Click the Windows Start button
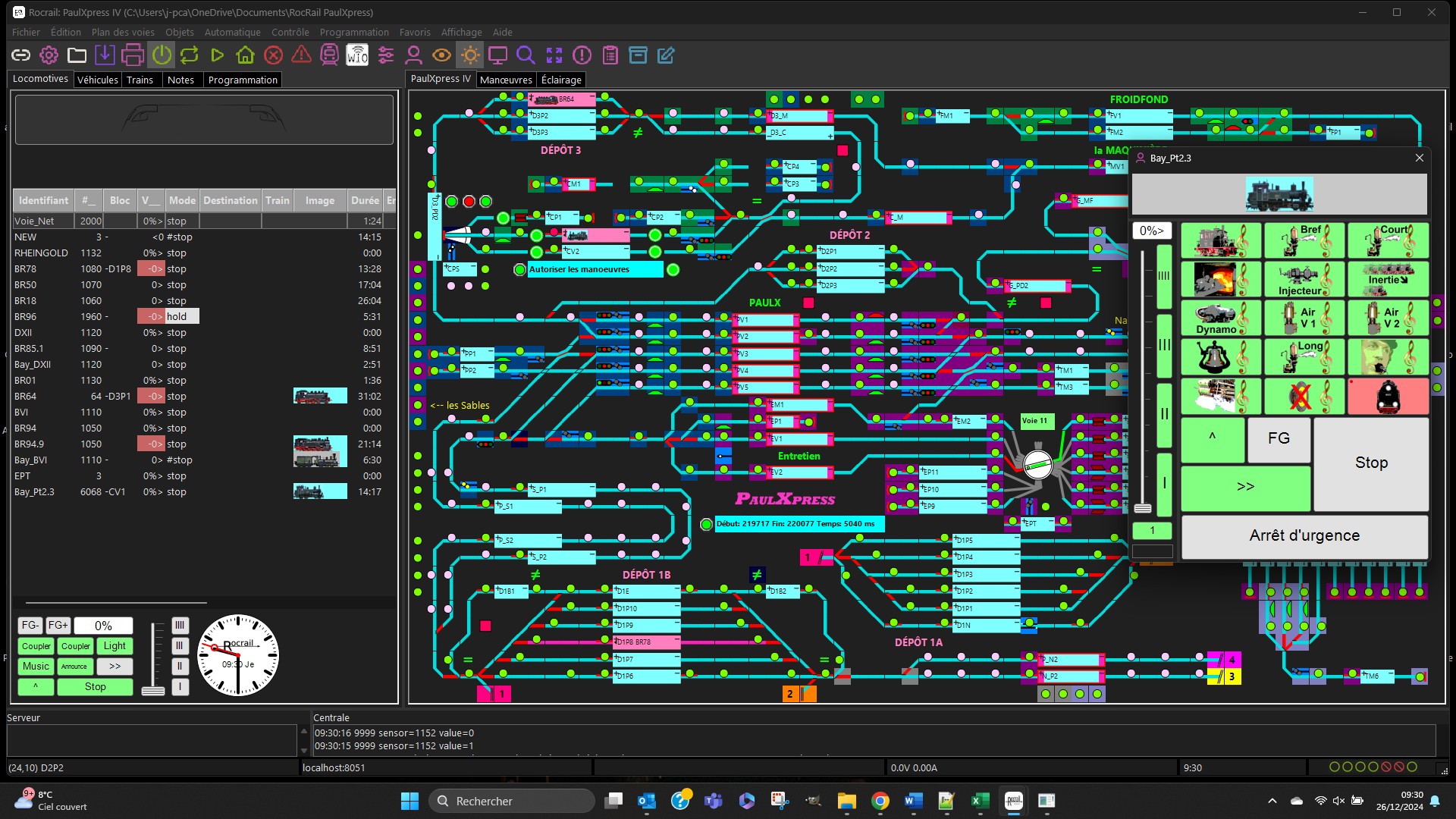The width and height of the screenshot is (1456, 819). (x=409, y=801)
